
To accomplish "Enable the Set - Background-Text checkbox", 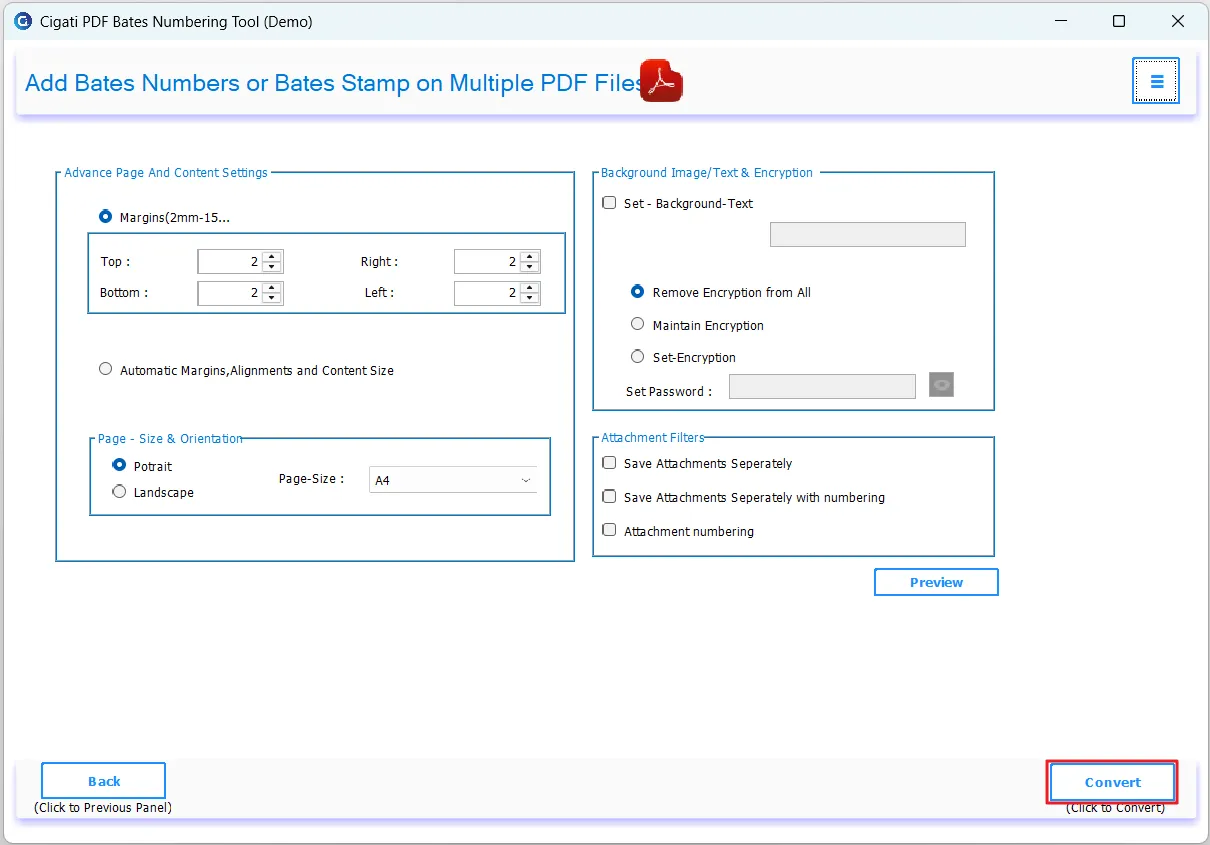I will pyautogui.click(x=609, y=203).
